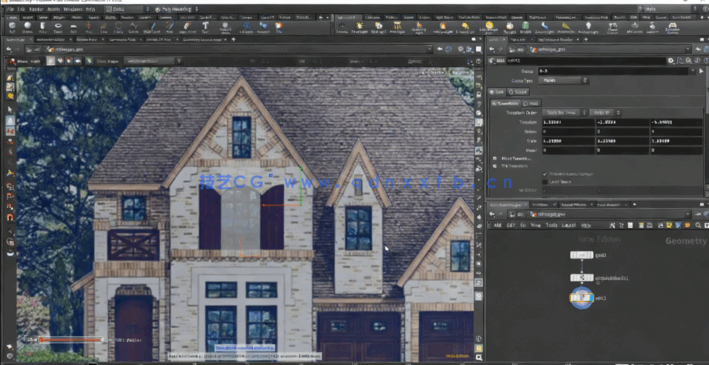The width and height of the screenshot is (709, 365).
Task: Select the Tube shelf tool
Action: coord(43,28)
